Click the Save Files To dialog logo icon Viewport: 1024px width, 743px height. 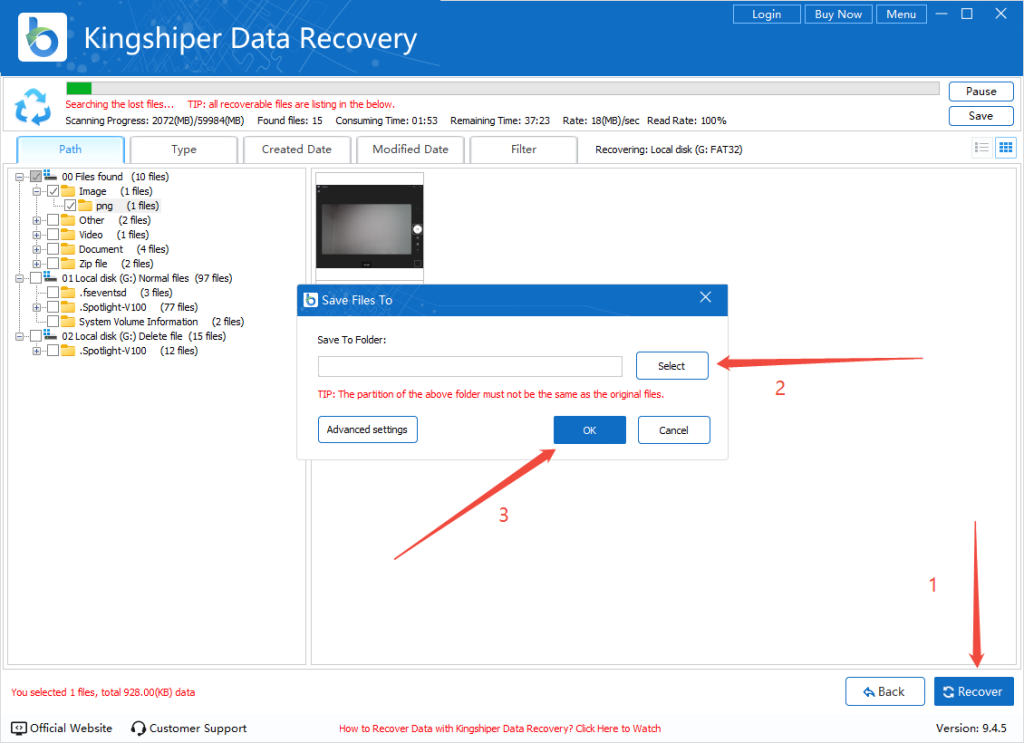point(311,300)
